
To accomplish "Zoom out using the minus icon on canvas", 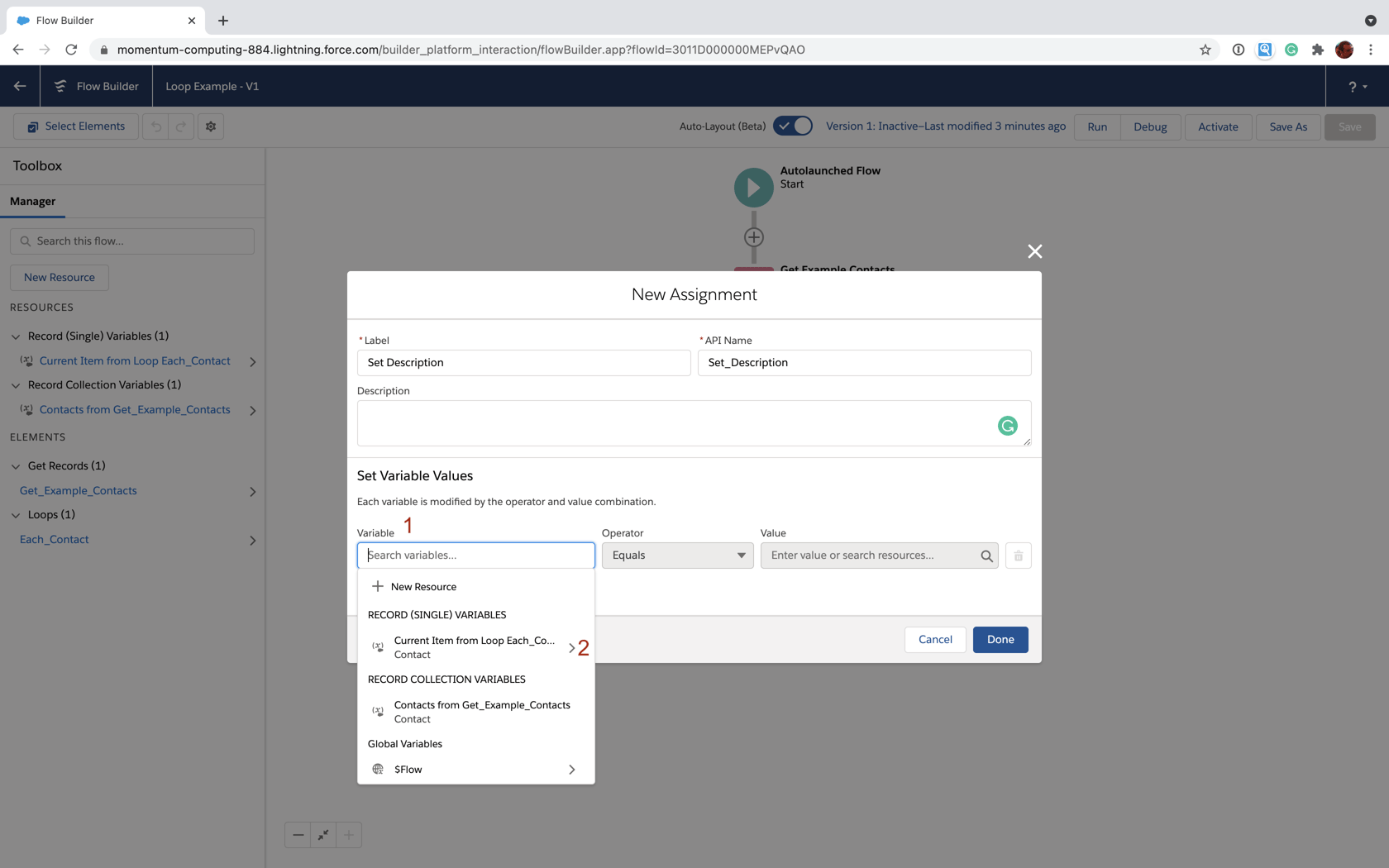I will (x=298, y=835).
